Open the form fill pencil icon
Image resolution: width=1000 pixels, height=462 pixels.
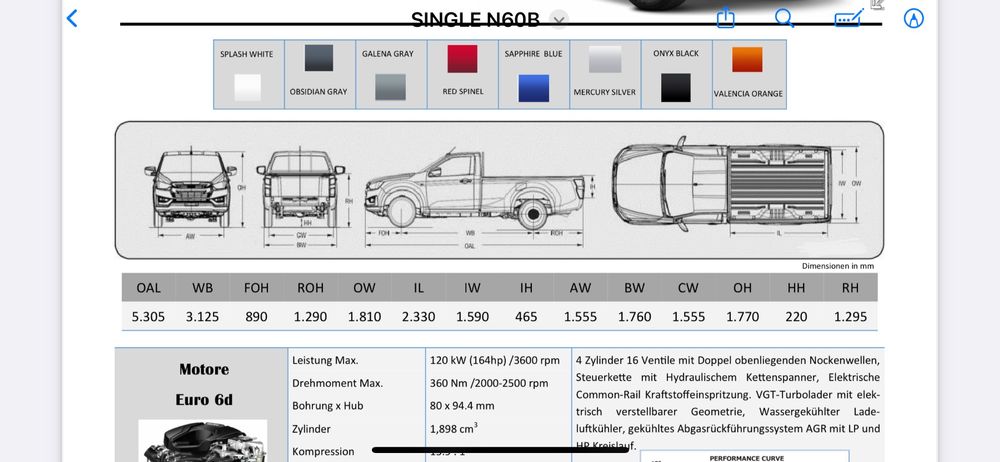click(x=848, y=18)
